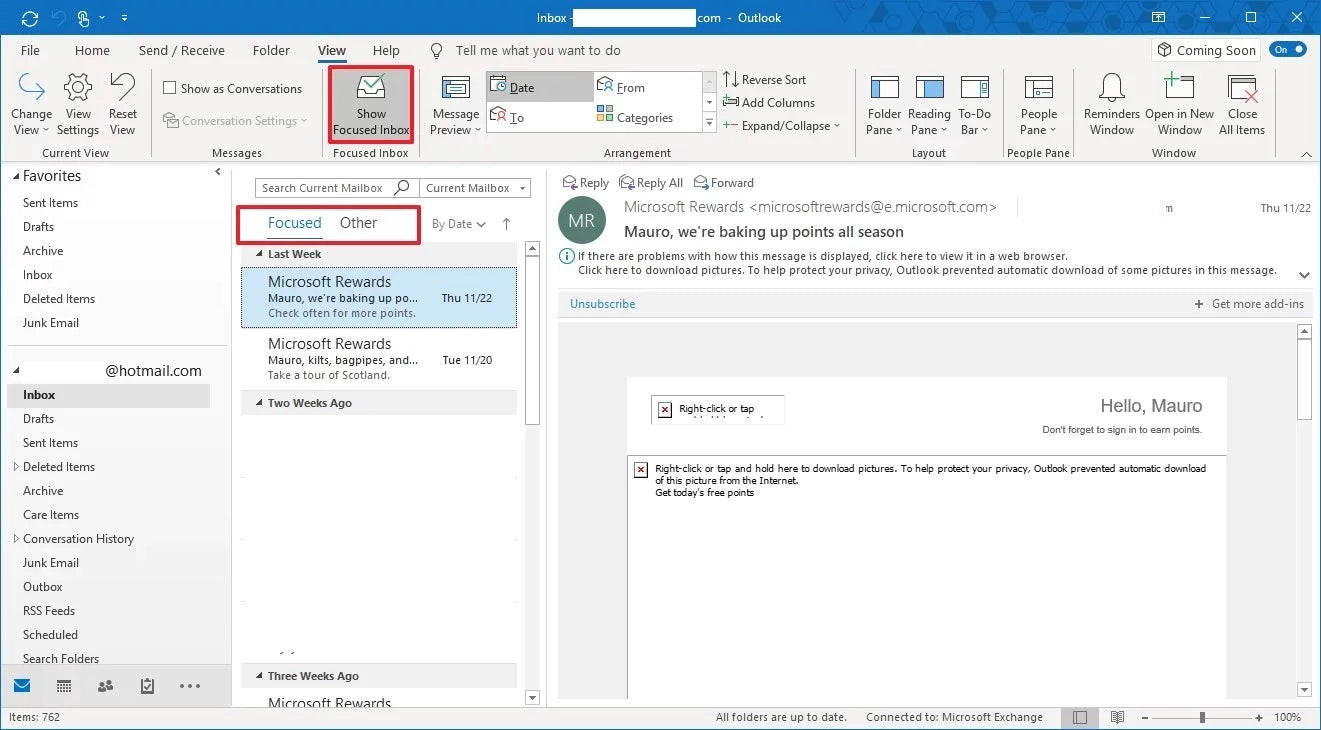This screenshot has width=1321, height=730.
Task: Open the Send / Receive ribbon tab
Action: pyautogui.click(x=181, y=51)
